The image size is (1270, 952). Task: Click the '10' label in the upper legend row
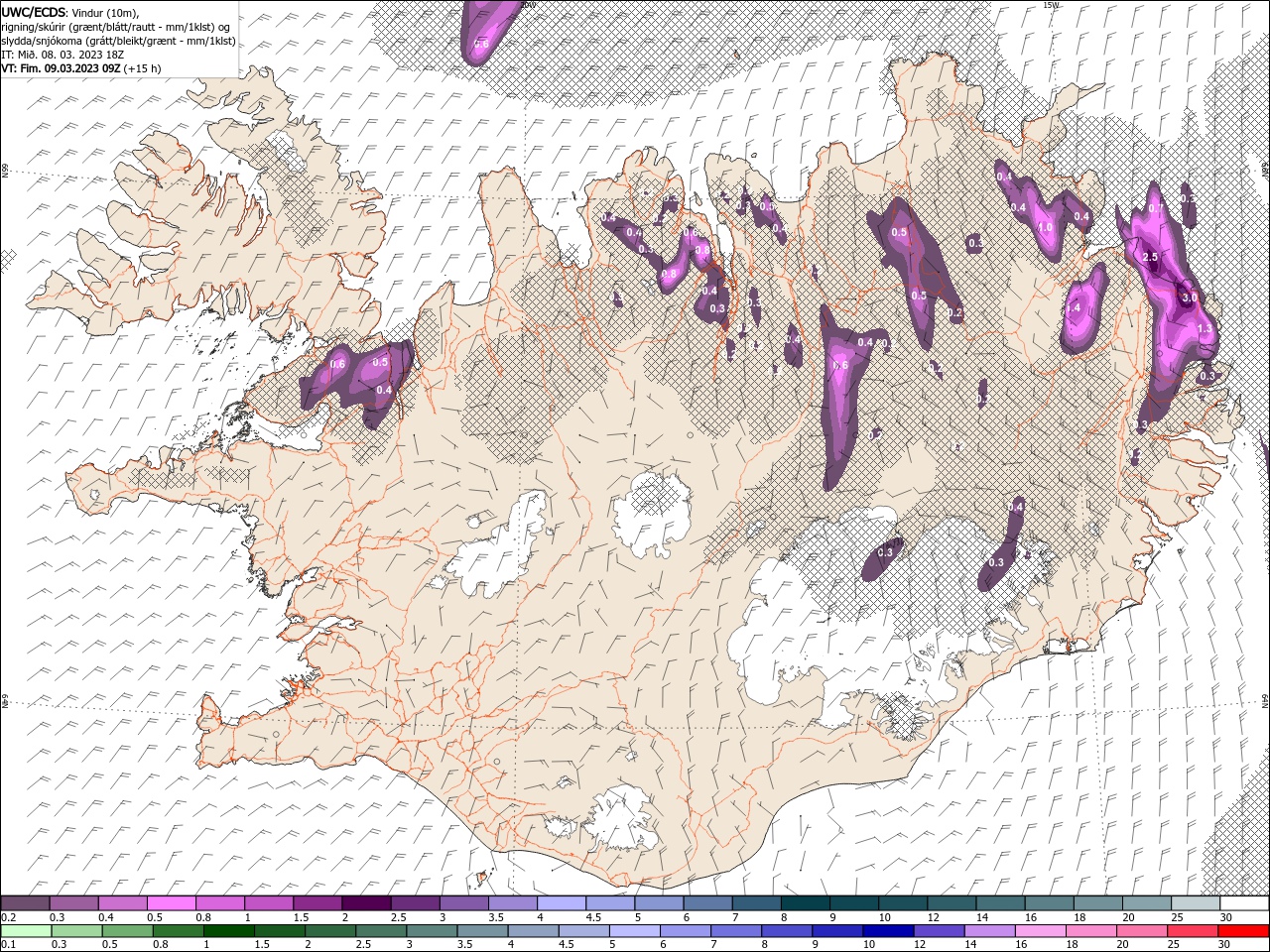884,917
